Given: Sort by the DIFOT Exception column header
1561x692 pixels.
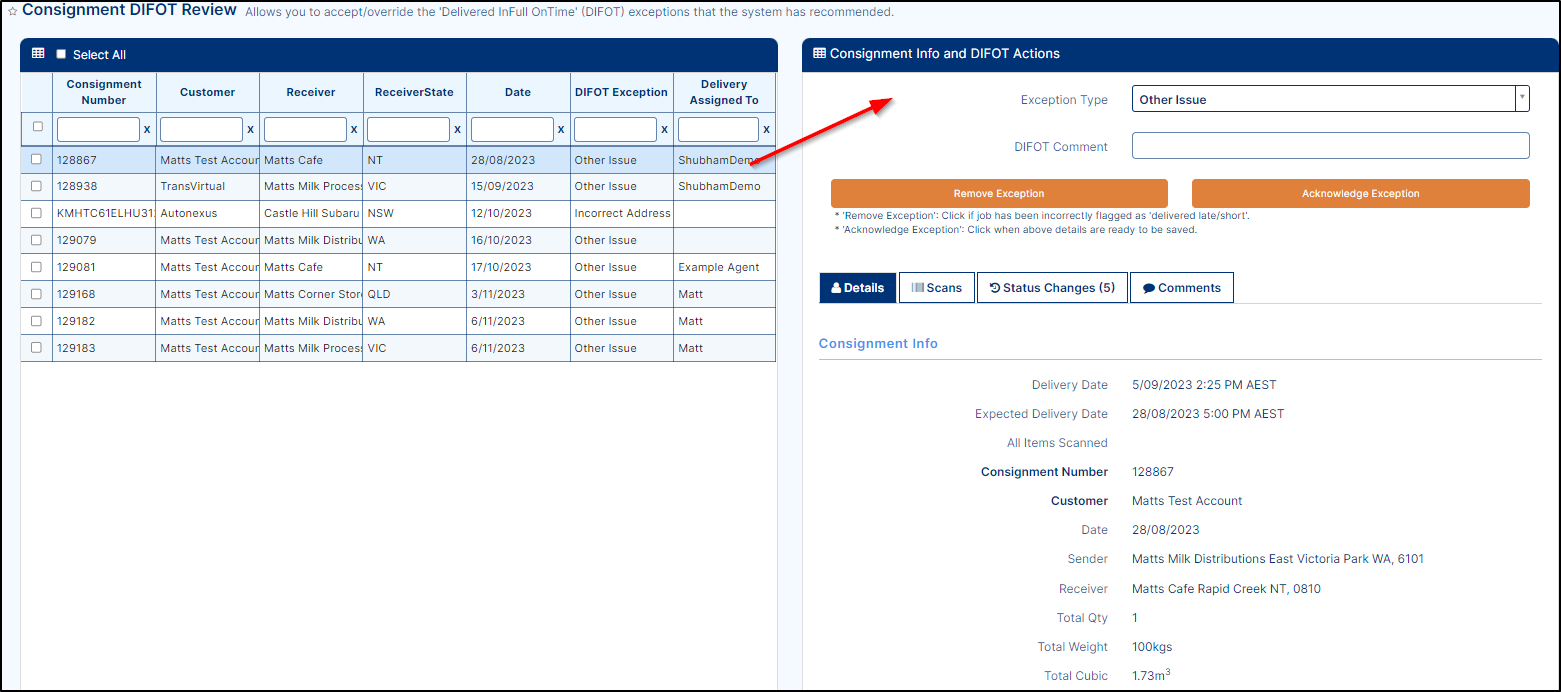Looking at the screenshot, I should pyautogui.click(x=621, y=92).
